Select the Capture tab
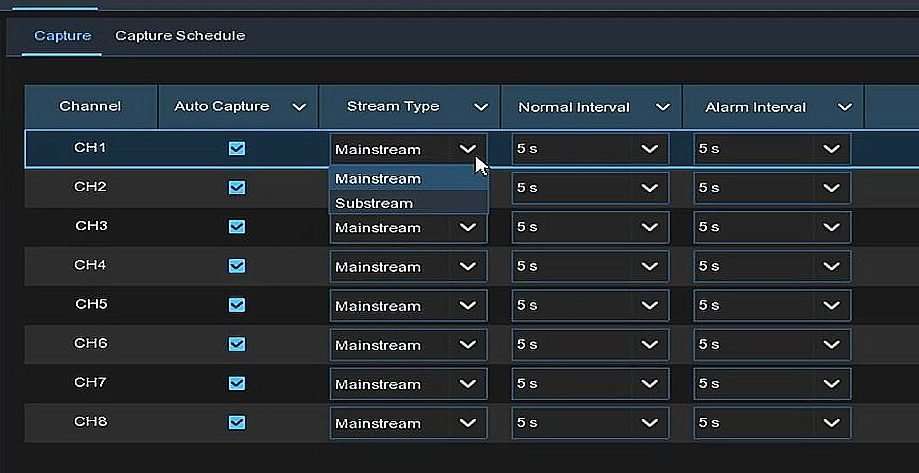The image size is (919, 473). [x=62, y=36]
